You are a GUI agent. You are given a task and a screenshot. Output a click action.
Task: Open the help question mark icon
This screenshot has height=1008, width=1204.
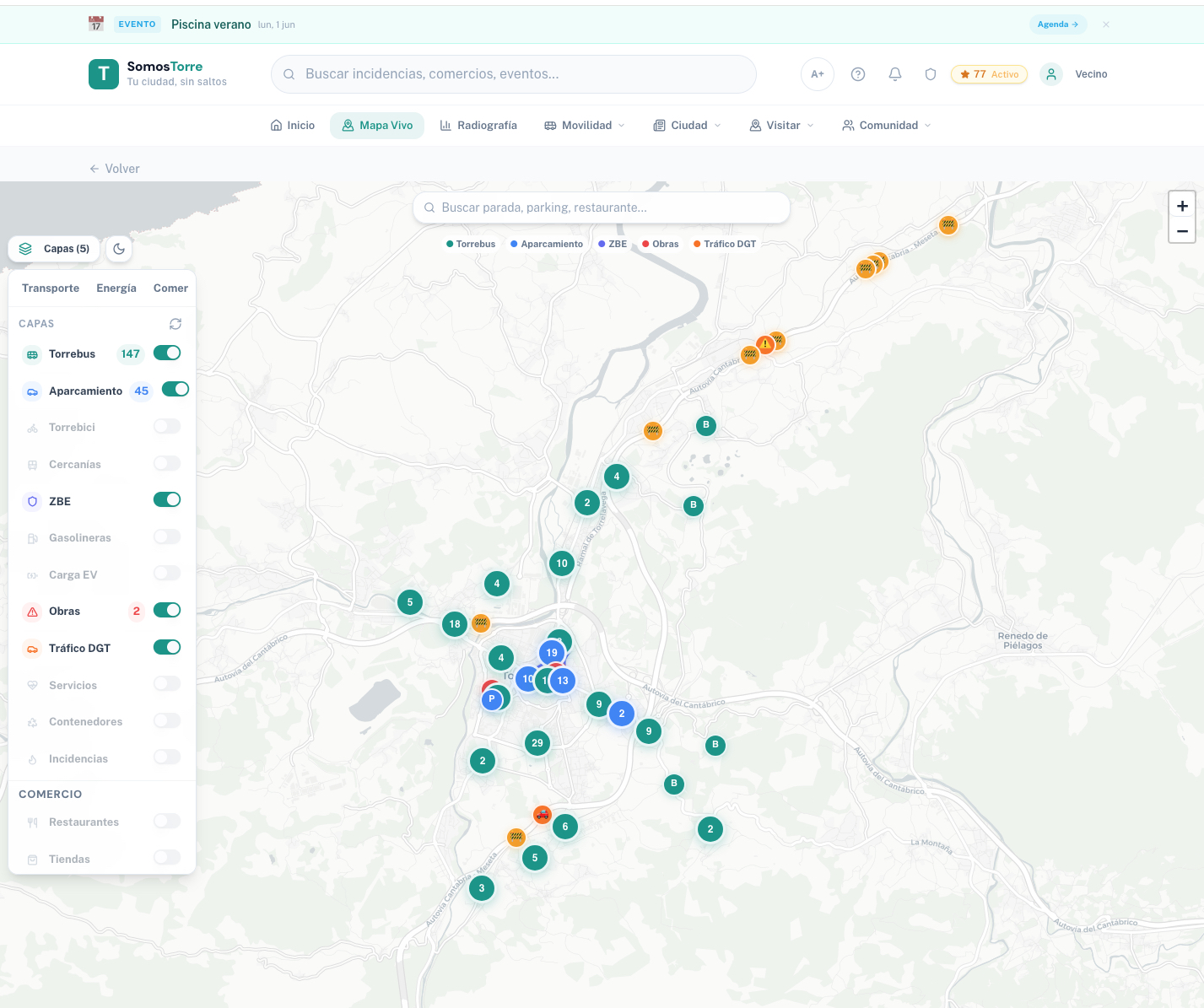click(858, 74)
